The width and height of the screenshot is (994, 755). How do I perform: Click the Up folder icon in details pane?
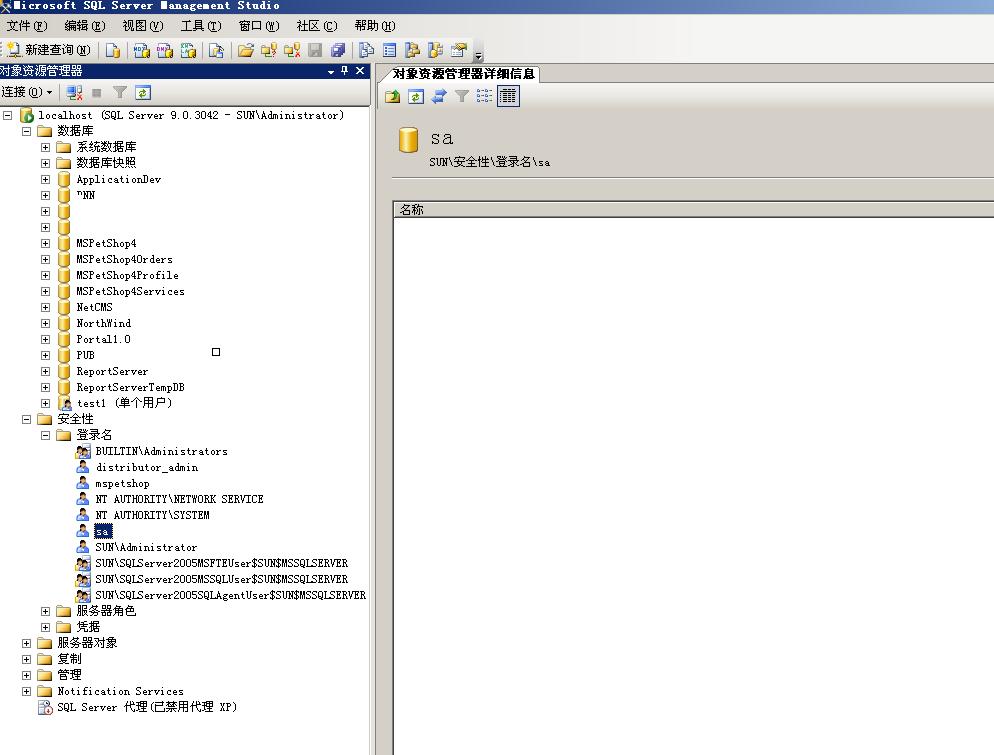[393, 96]
